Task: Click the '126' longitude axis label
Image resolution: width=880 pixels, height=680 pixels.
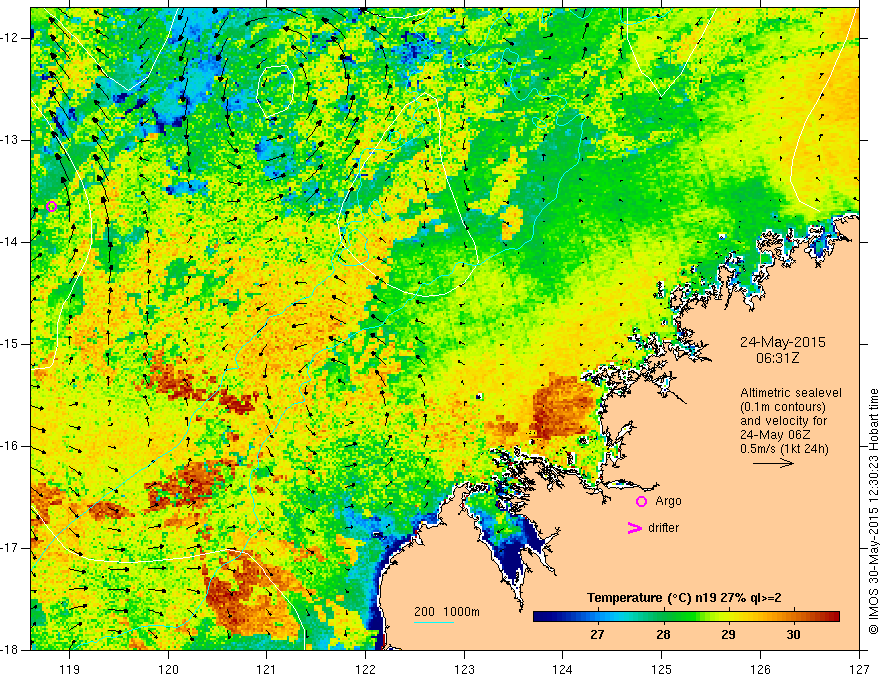Action: tap(760, 669)
